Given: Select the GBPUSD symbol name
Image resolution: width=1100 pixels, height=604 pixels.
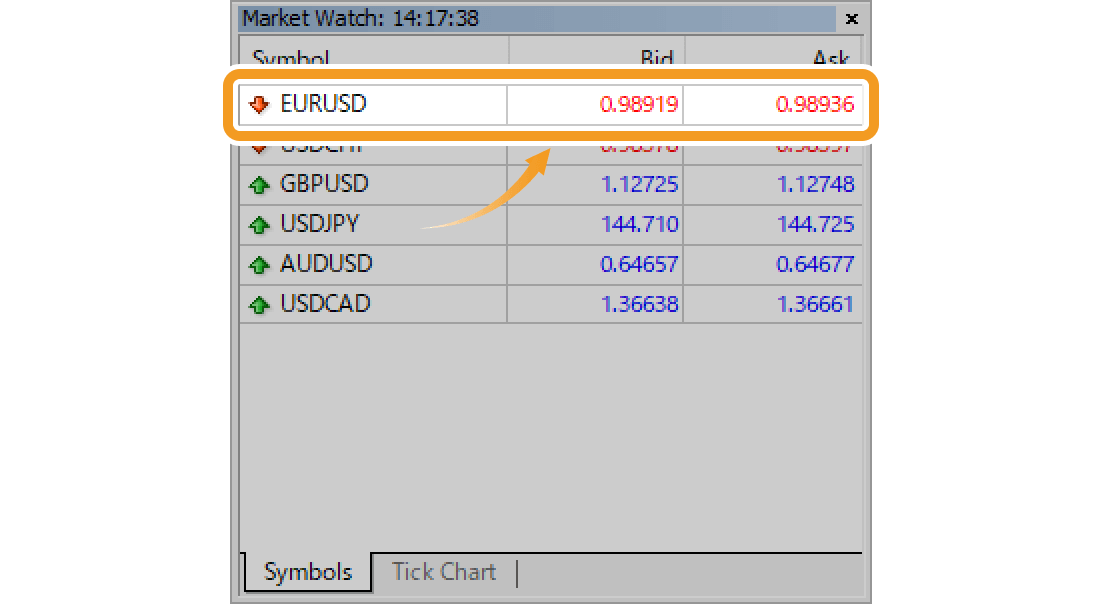Looking at the screenshot, I should click(x=324, y=184).
